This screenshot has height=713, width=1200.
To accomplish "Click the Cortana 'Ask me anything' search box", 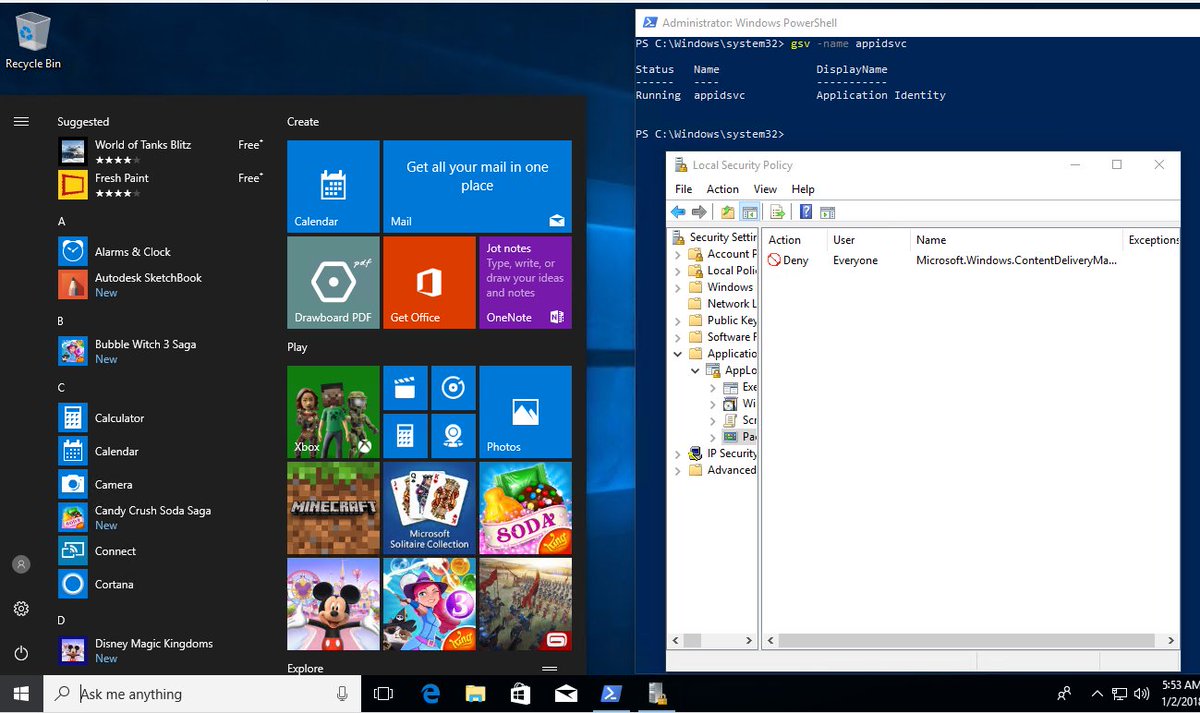I will (x=201, y=693).
